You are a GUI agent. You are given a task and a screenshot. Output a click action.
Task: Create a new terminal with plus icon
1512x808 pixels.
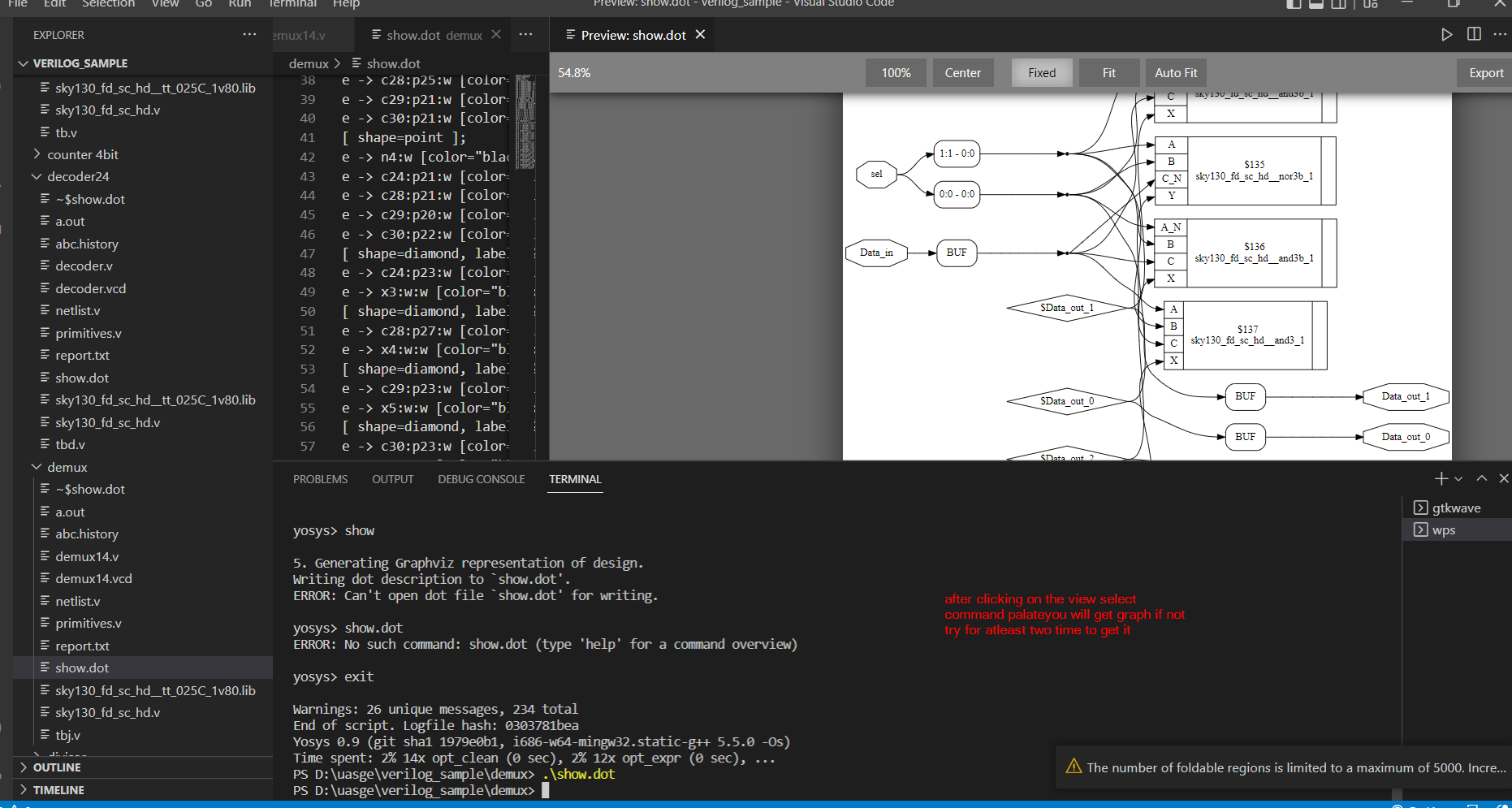(x=1441, y=478)
